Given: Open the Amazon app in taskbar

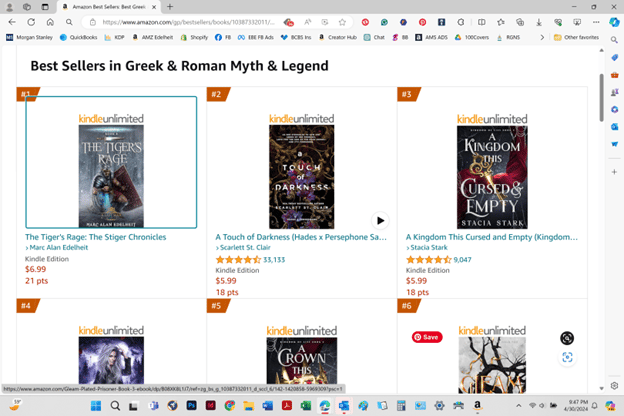Looking at the screenshot, I should pyautogui.click(x=477, y=406).
